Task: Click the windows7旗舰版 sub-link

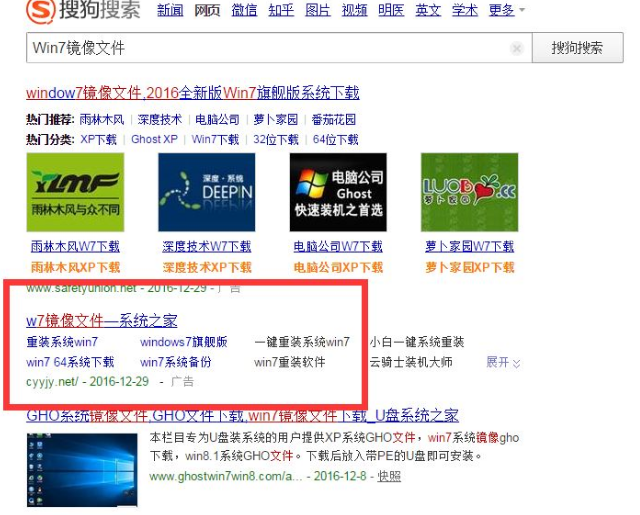Action: click(x=184, y=342)
